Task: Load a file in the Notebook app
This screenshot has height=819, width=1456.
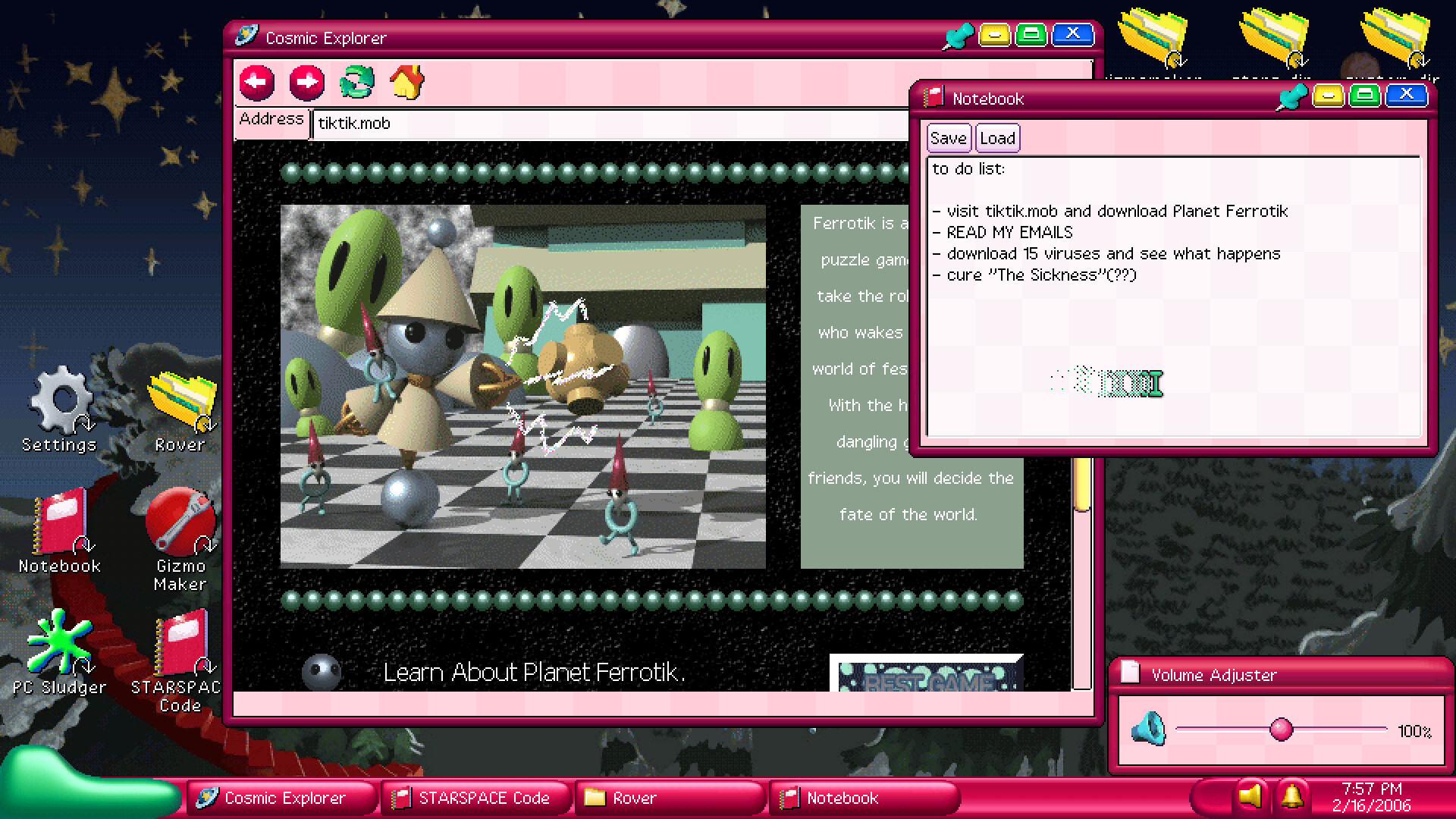Action: pyautogui.click(x=997, y=138)
